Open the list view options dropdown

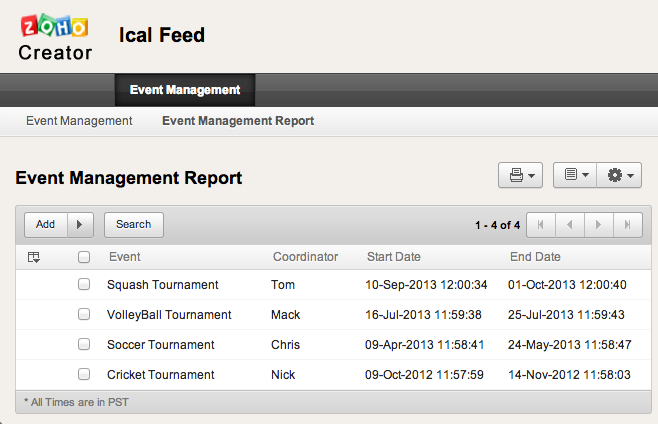coord(575,175)
